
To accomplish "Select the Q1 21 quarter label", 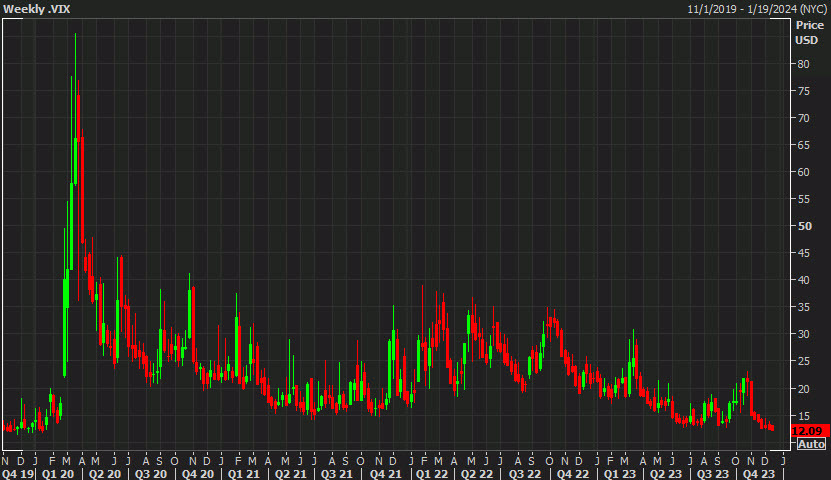I will click(x=244, y=474).
